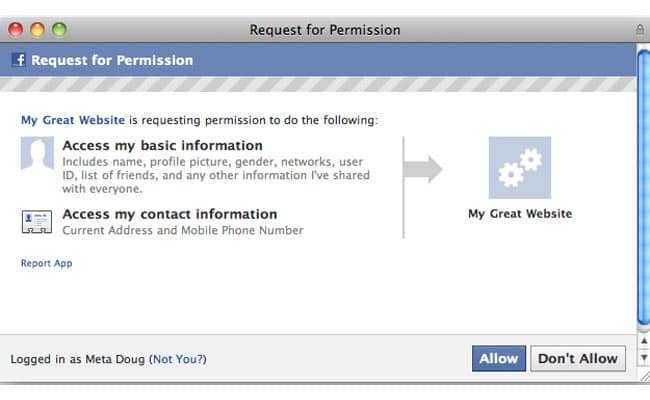The height and width of the screenshot is (400, 650).
Task: Zoom the window with the green button
Action: pyautogui.click(x=59, y=30)
